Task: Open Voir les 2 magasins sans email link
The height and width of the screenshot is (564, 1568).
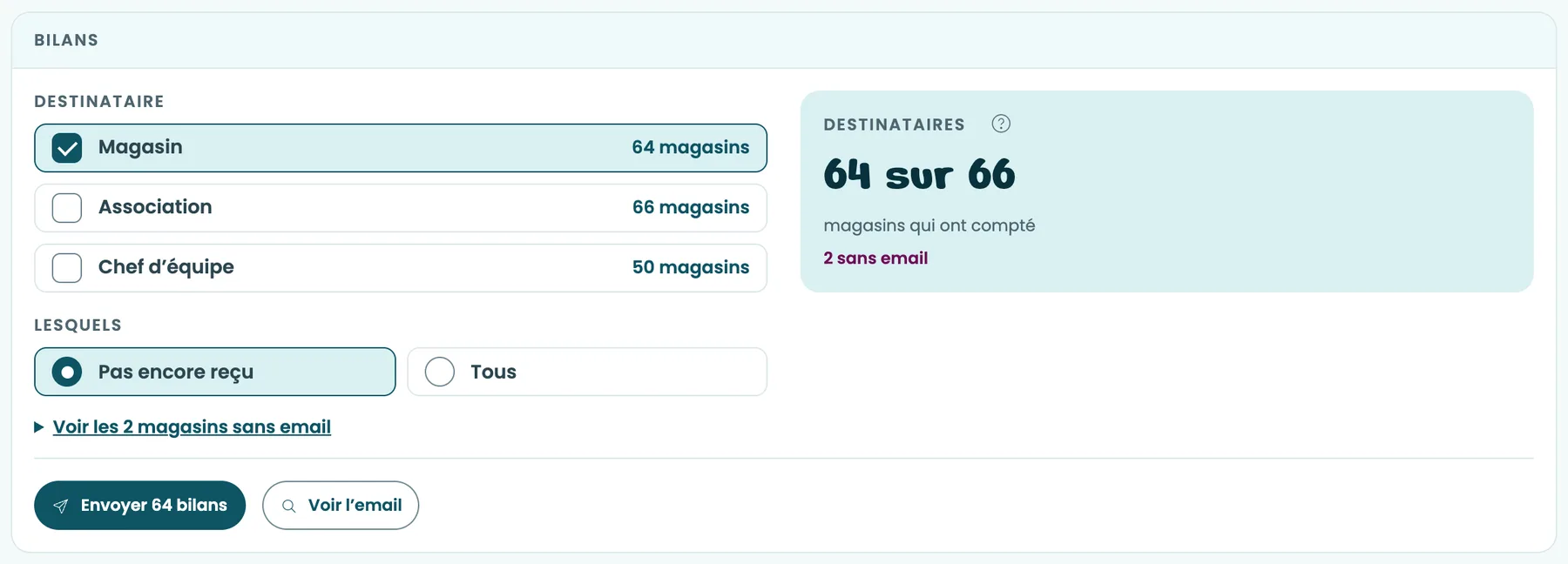Action: pyautogui.click(x=192, y=427)
